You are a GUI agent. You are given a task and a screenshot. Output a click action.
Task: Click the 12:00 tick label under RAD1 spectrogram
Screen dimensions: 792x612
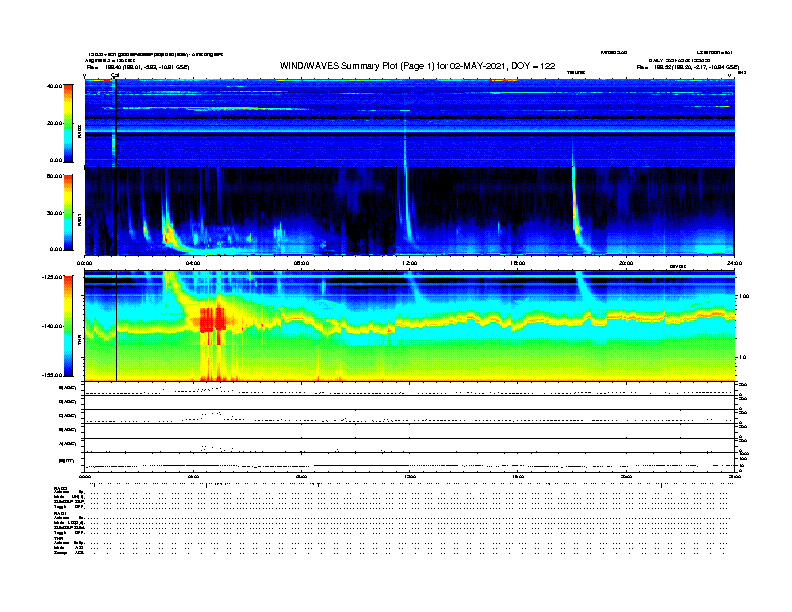pyautogui.click(x=409, y=263)
